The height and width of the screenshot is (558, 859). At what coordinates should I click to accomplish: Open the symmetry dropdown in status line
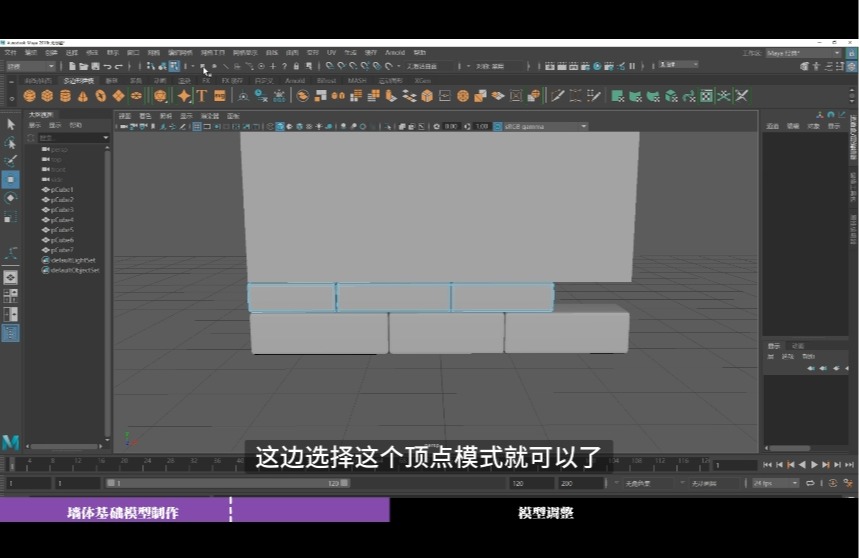click(499, 66)
